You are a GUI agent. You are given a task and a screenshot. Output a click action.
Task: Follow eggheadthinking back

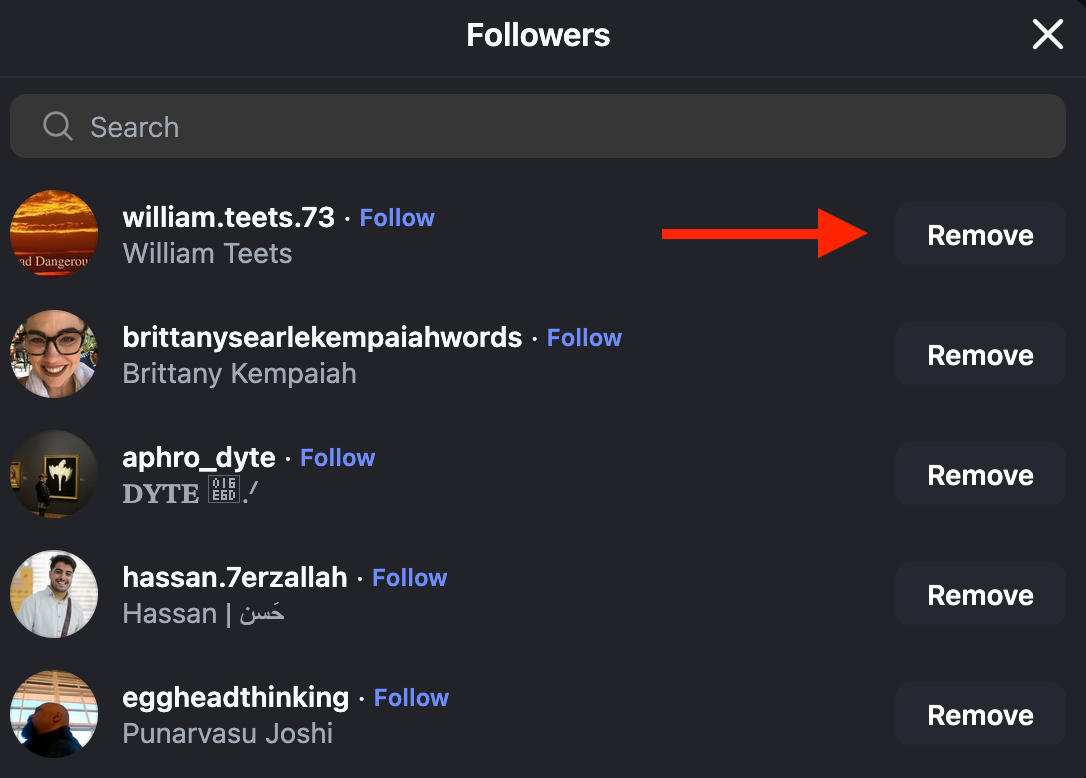(x=411, y=698)
